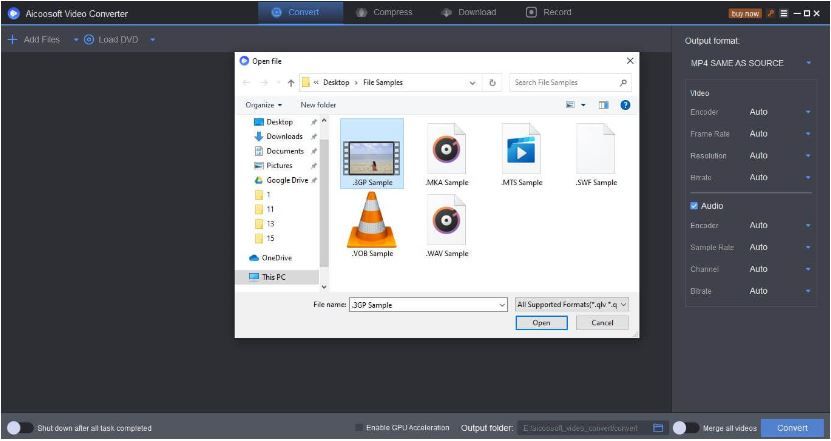Click the Search File Samples field
This screenshot has width=831, height=441.
click(x=565, y=83)
